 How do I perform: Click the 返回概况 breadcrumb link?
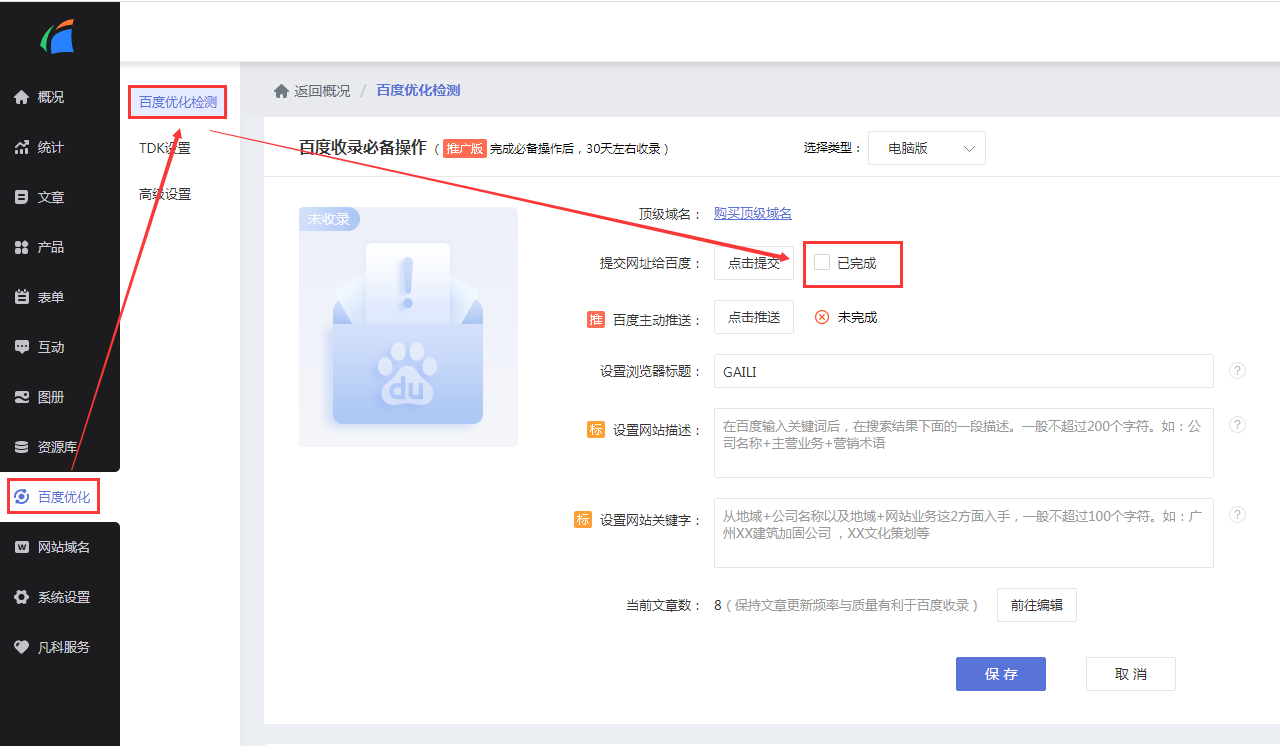point(322,91)
